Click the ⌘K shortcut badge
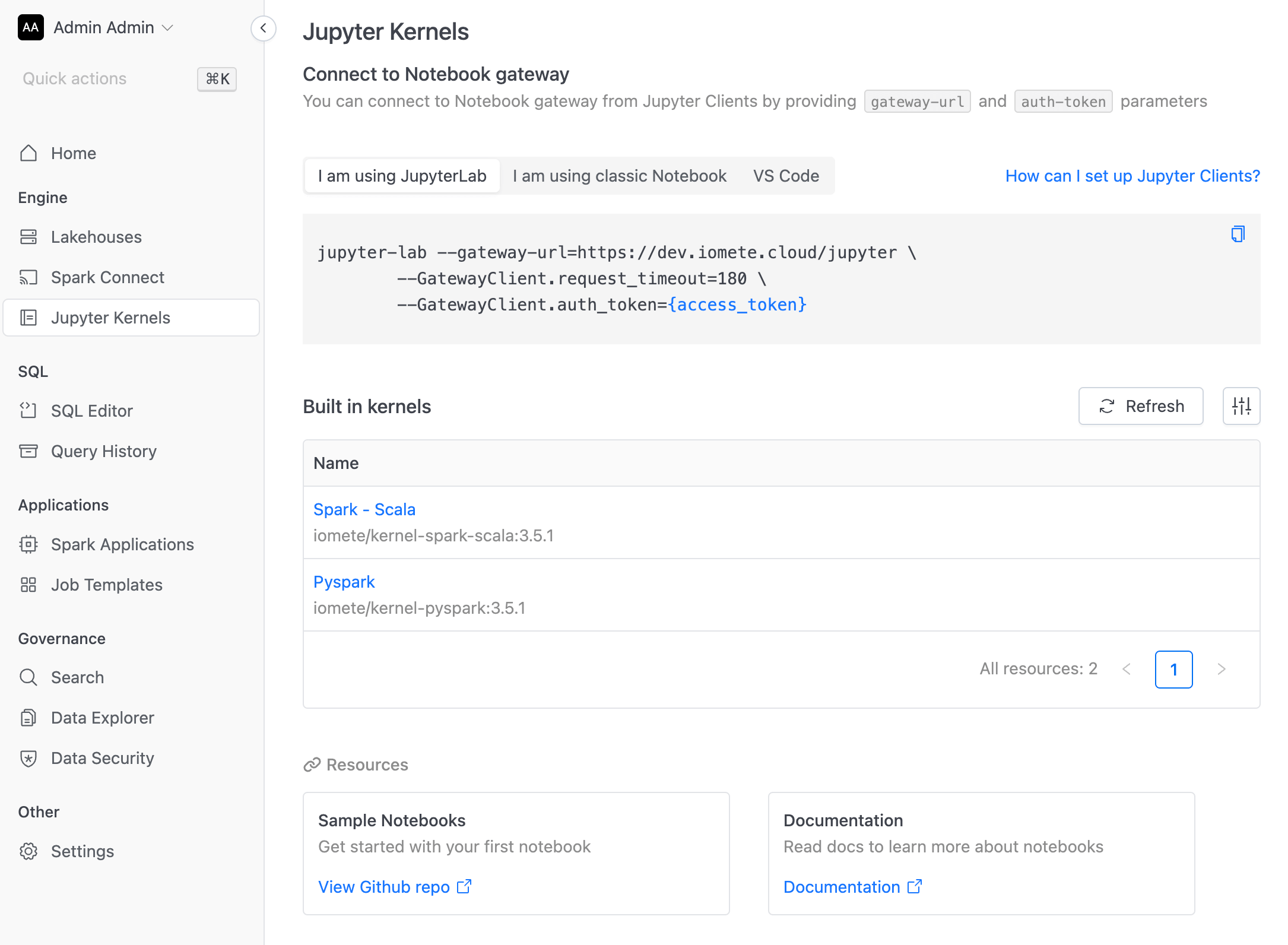This screenshot has height=945, width=1288. coord(217,79)
